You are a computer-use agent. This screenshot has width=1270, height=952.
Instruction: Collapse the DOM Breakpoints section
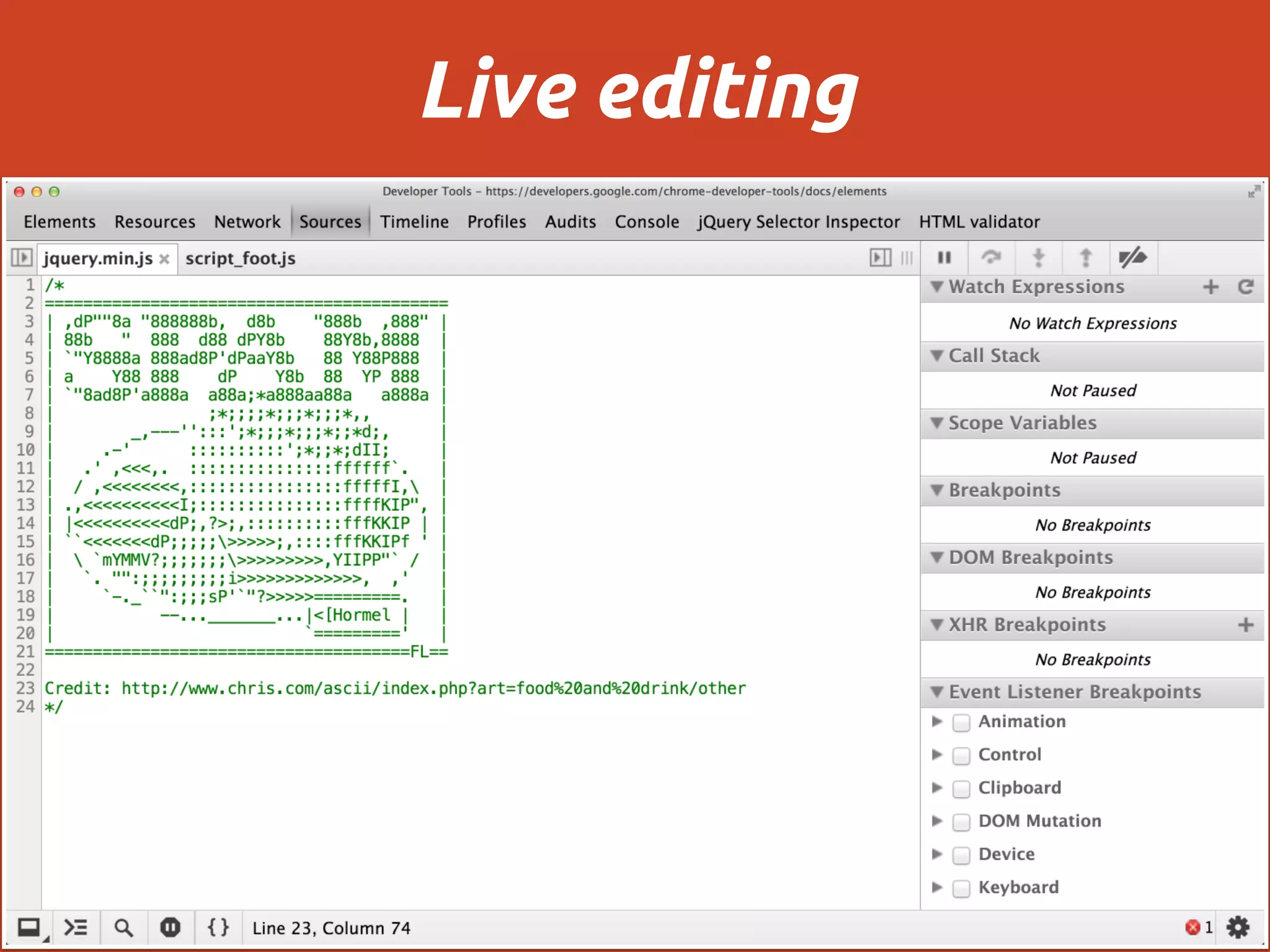[x=937, y=557]
